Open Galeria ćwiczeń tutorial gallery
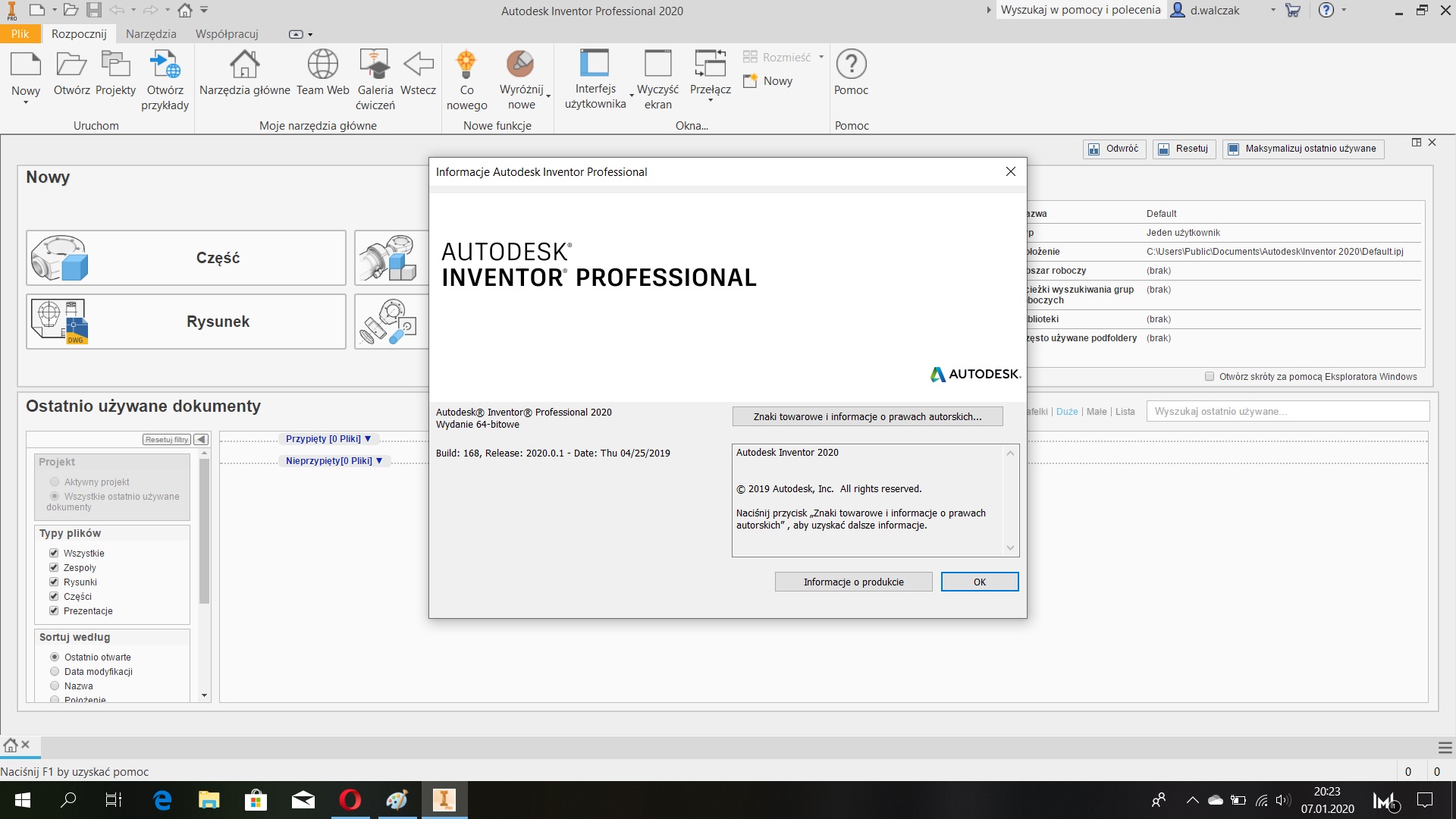1456x819 pixels. [x=375, y=64]
